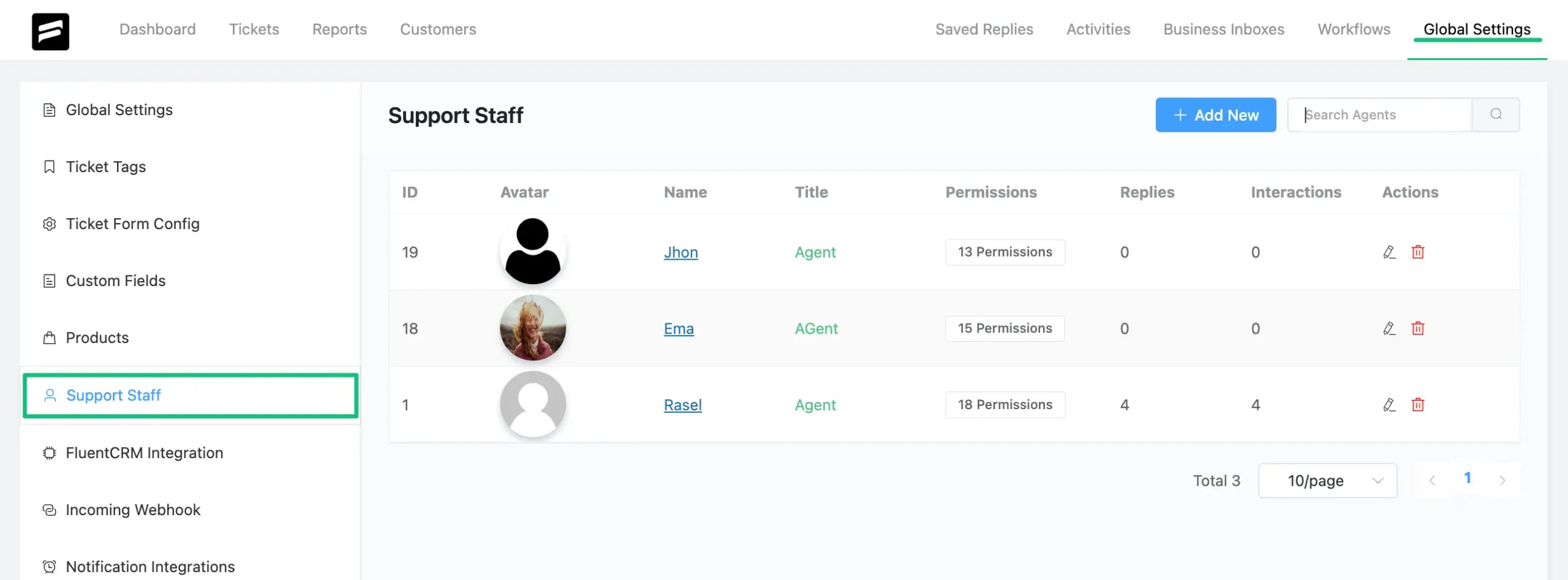This screenshot has height=580, width=1568.
Task: Click the Ticket Form Config gear icon
Action: (x=49, y=224)
